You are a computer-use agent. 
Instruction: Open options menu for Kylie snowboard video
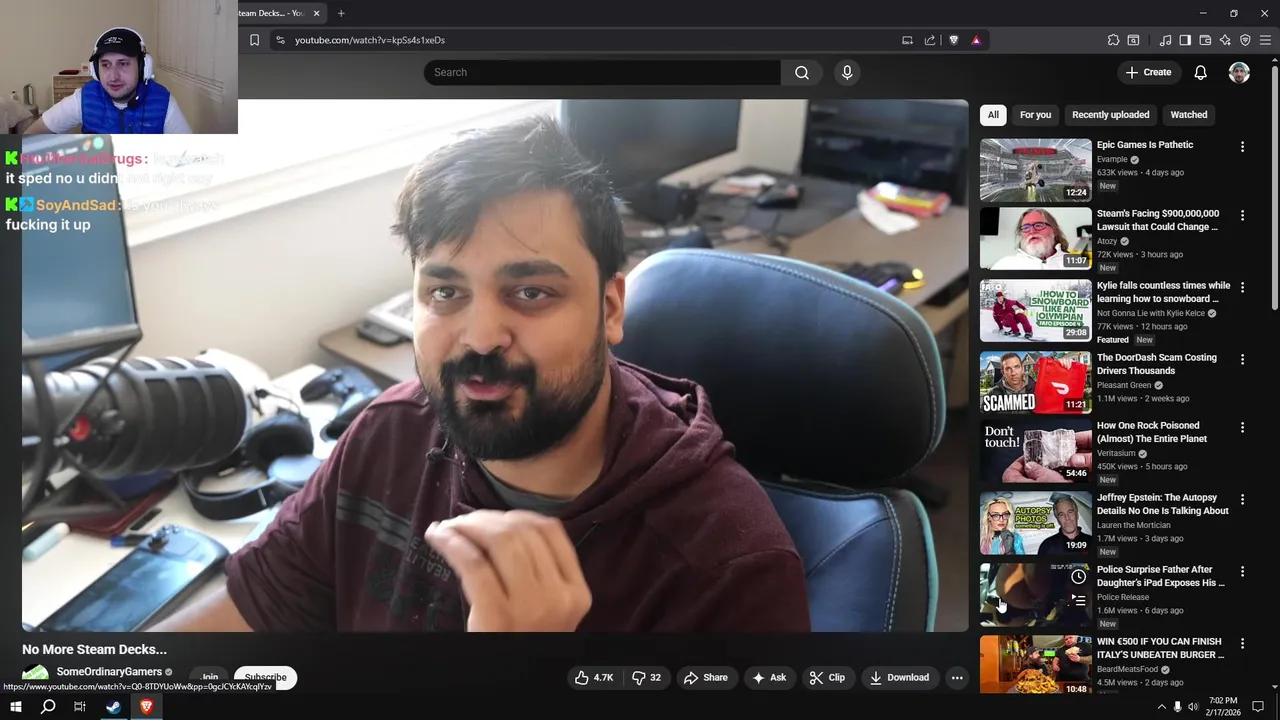pyautogui.click(x=1242, y=287)
